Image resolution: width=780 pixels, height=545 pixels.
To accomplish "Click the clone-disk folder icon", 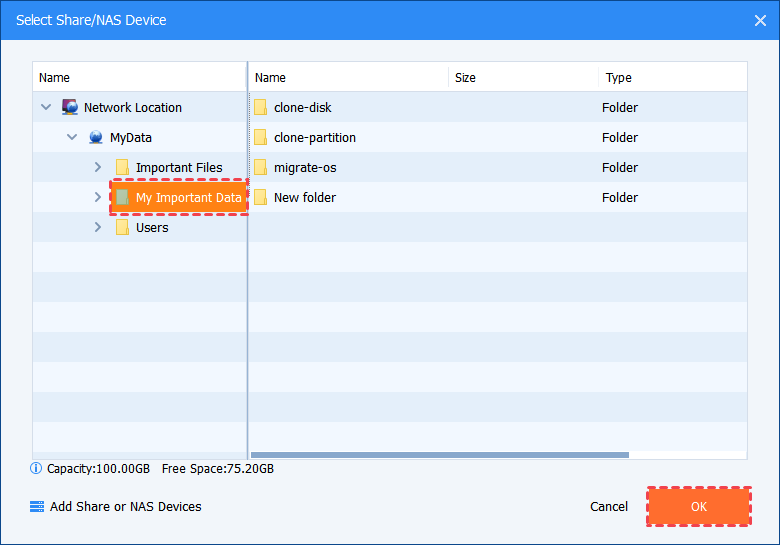I will [260, 107].
